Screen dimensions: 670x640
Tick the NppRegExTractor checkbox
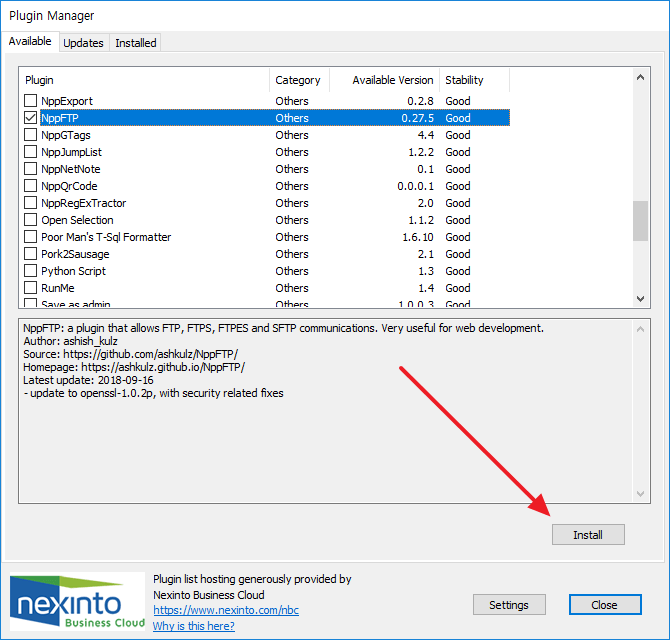click(30, 203)
